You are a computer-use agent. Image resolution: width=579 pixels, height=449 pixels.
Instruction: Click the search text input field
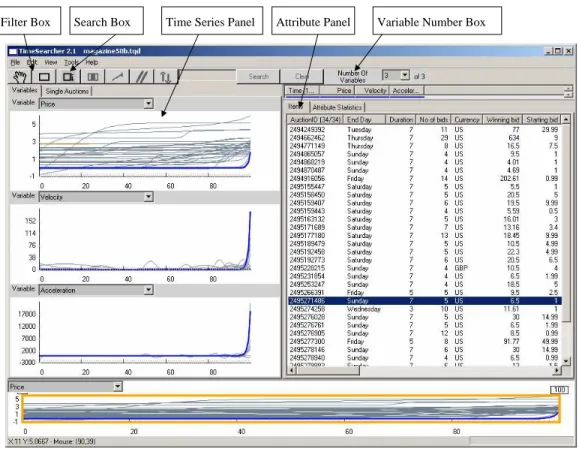[x=207, y=76]
